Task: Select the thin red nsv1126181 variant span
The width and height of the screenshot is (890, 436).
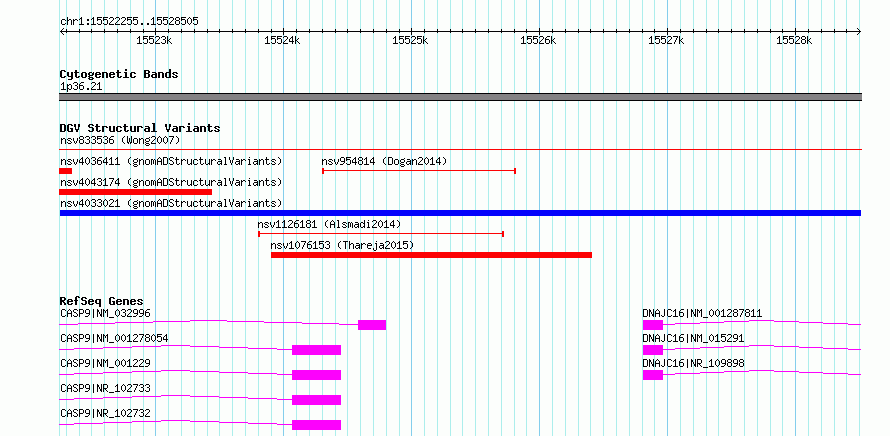Action: point(381,234)
